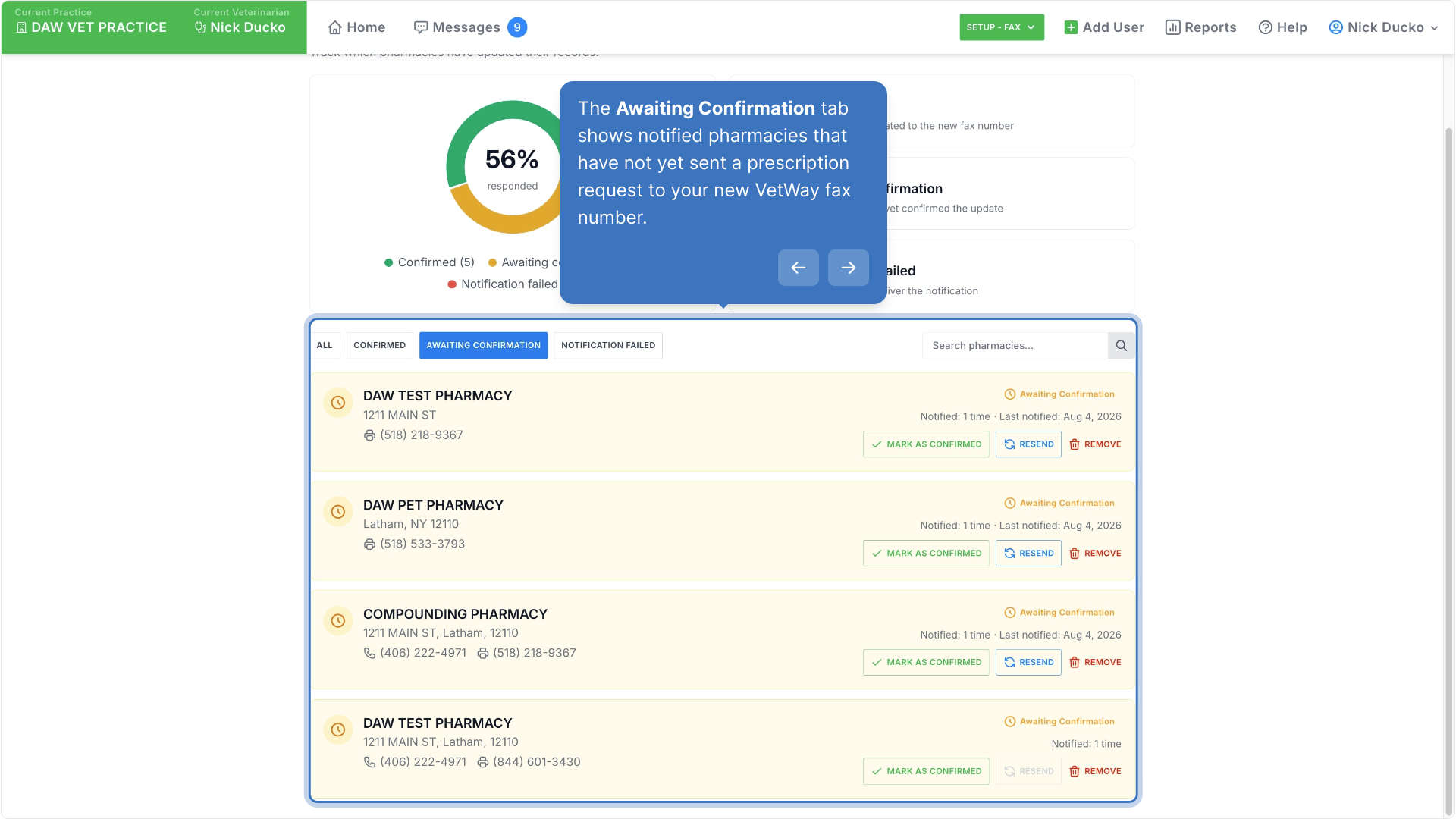This screenshot has width=1456, height=819.
Task: Switch to the CONFIRMED tab
Action: pos(379,345)
